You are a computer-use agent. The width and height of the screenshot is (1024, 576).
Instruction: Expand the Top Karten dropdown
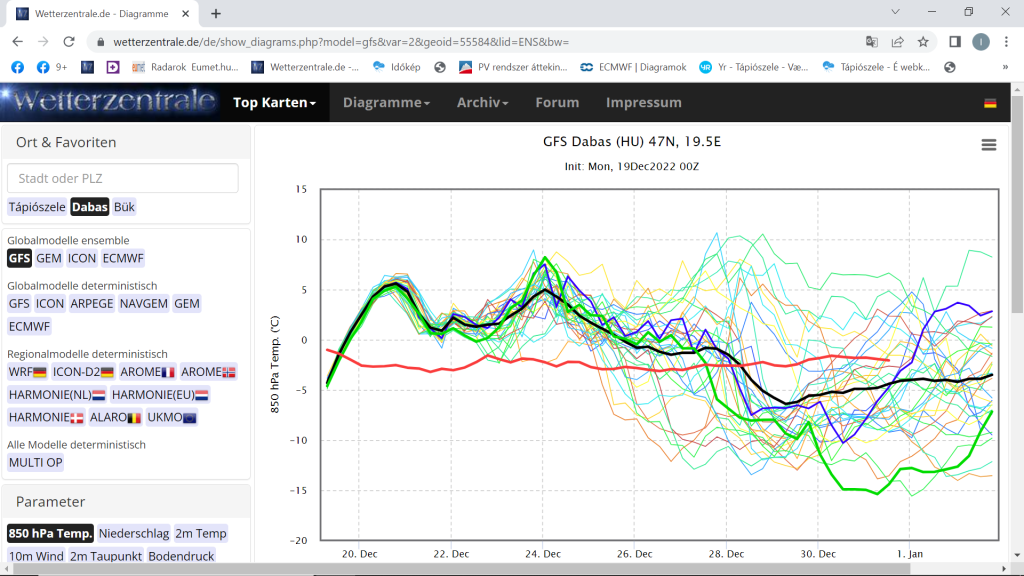(x=274, y=103)
